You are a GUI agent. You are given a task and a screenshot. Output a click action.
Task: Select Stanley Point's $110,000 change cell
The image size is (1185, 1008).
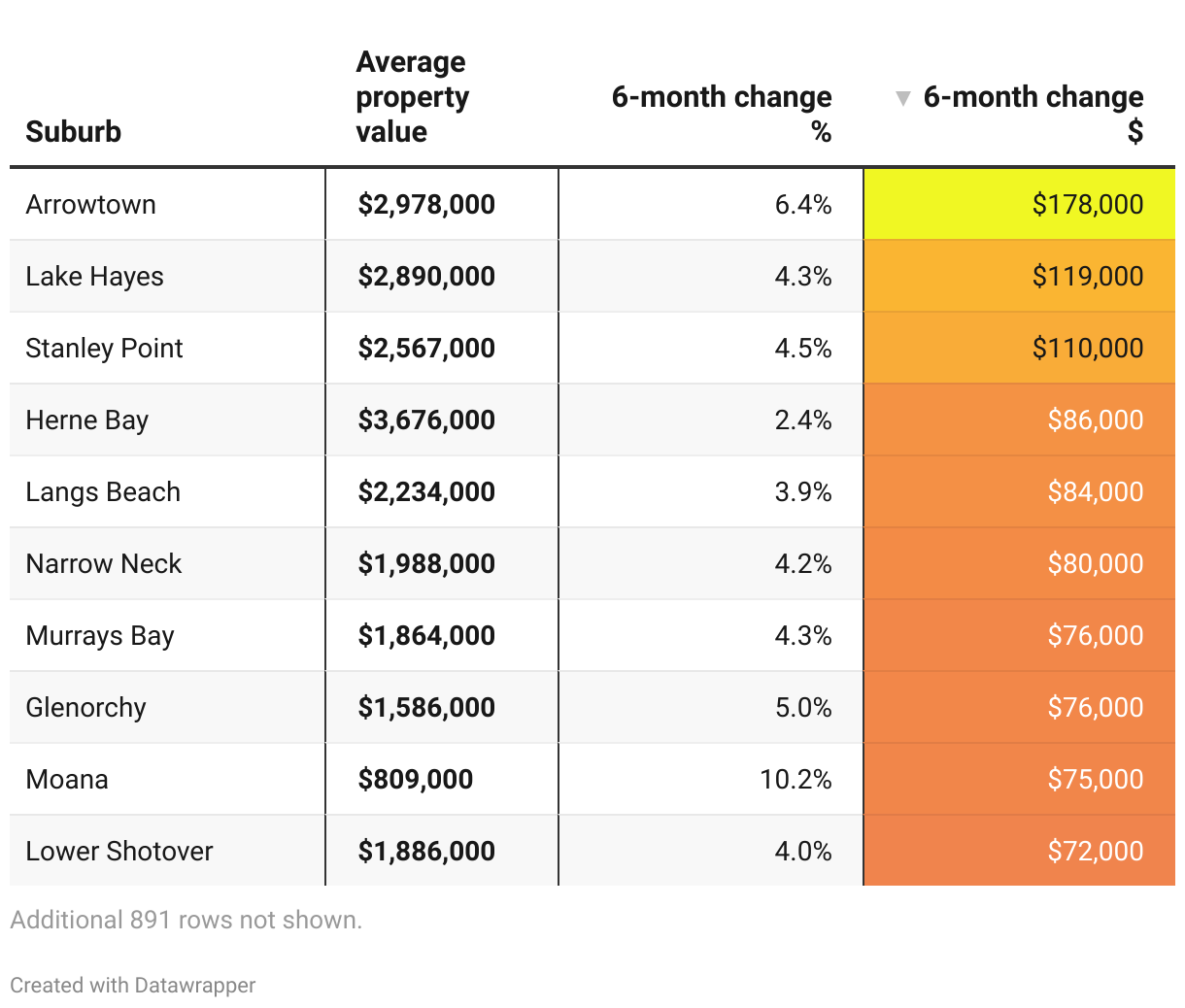tap(1019, 348)
